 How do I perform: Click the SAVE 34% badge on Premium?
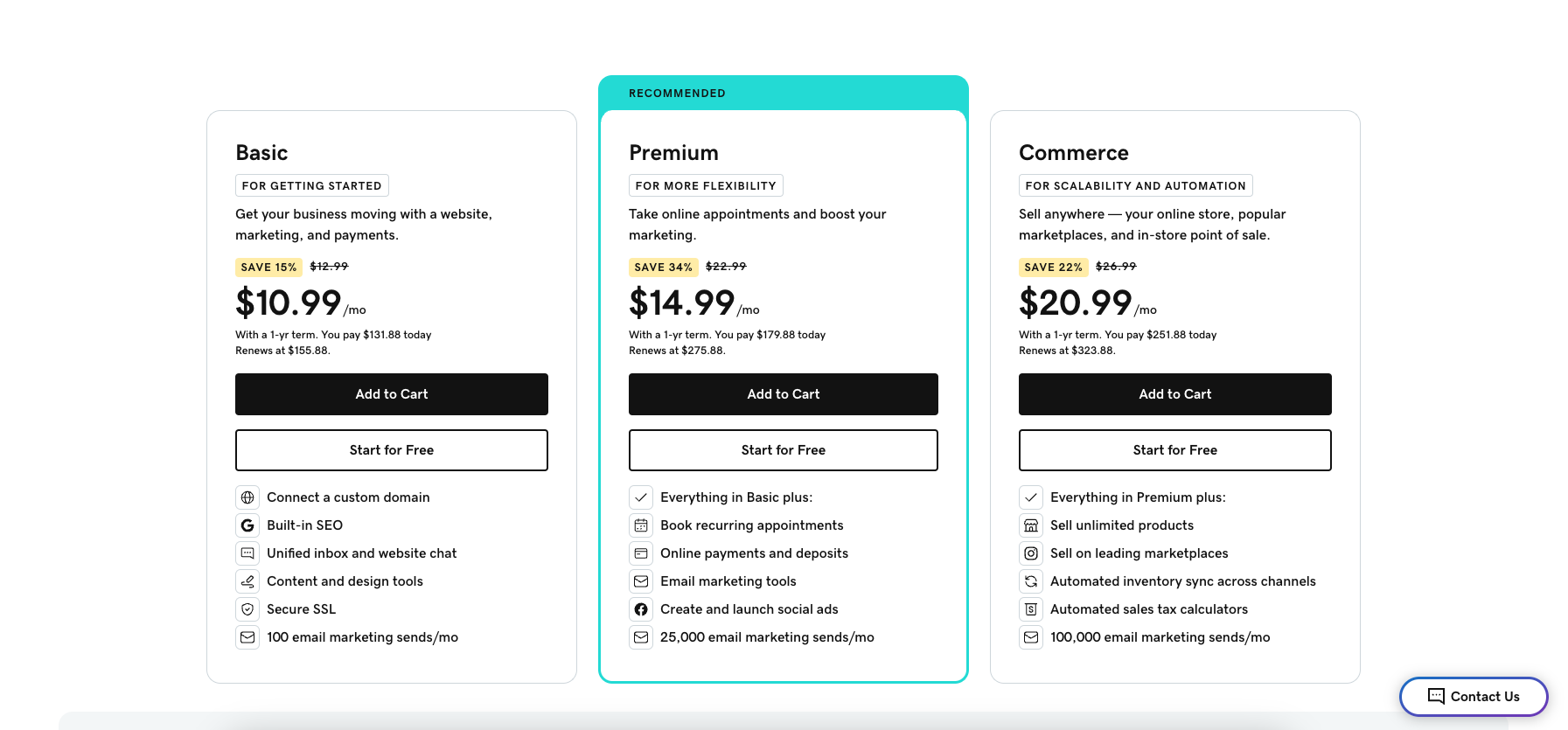664,267
